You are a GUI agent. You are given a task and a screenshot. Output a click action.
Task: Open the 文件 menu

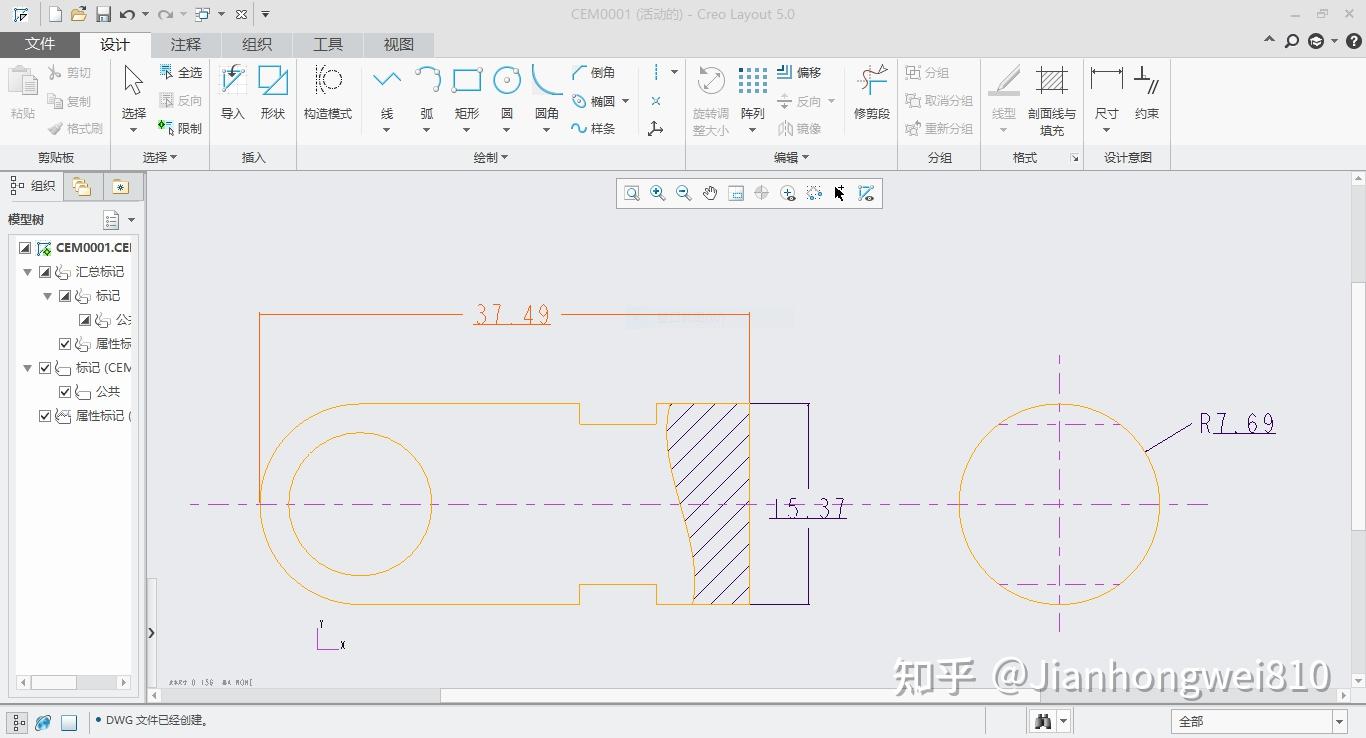pos(40,44)
